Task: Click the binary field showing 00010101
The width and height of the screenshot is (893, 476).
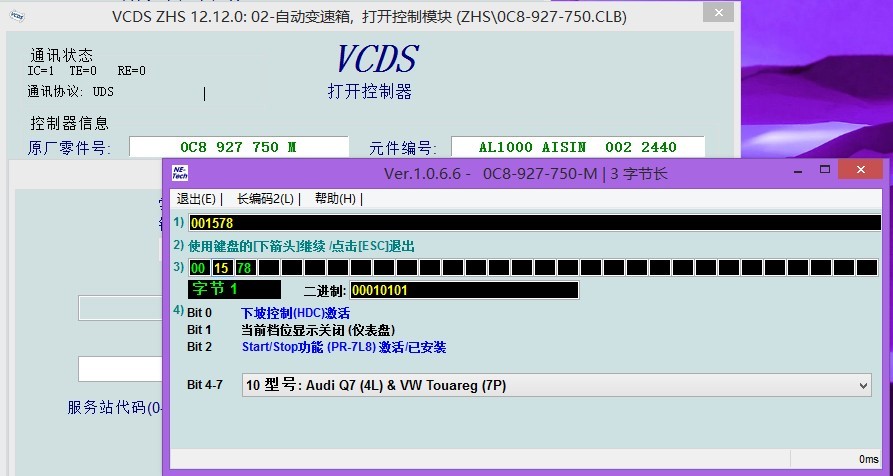Action: click(x=464, y=290)
